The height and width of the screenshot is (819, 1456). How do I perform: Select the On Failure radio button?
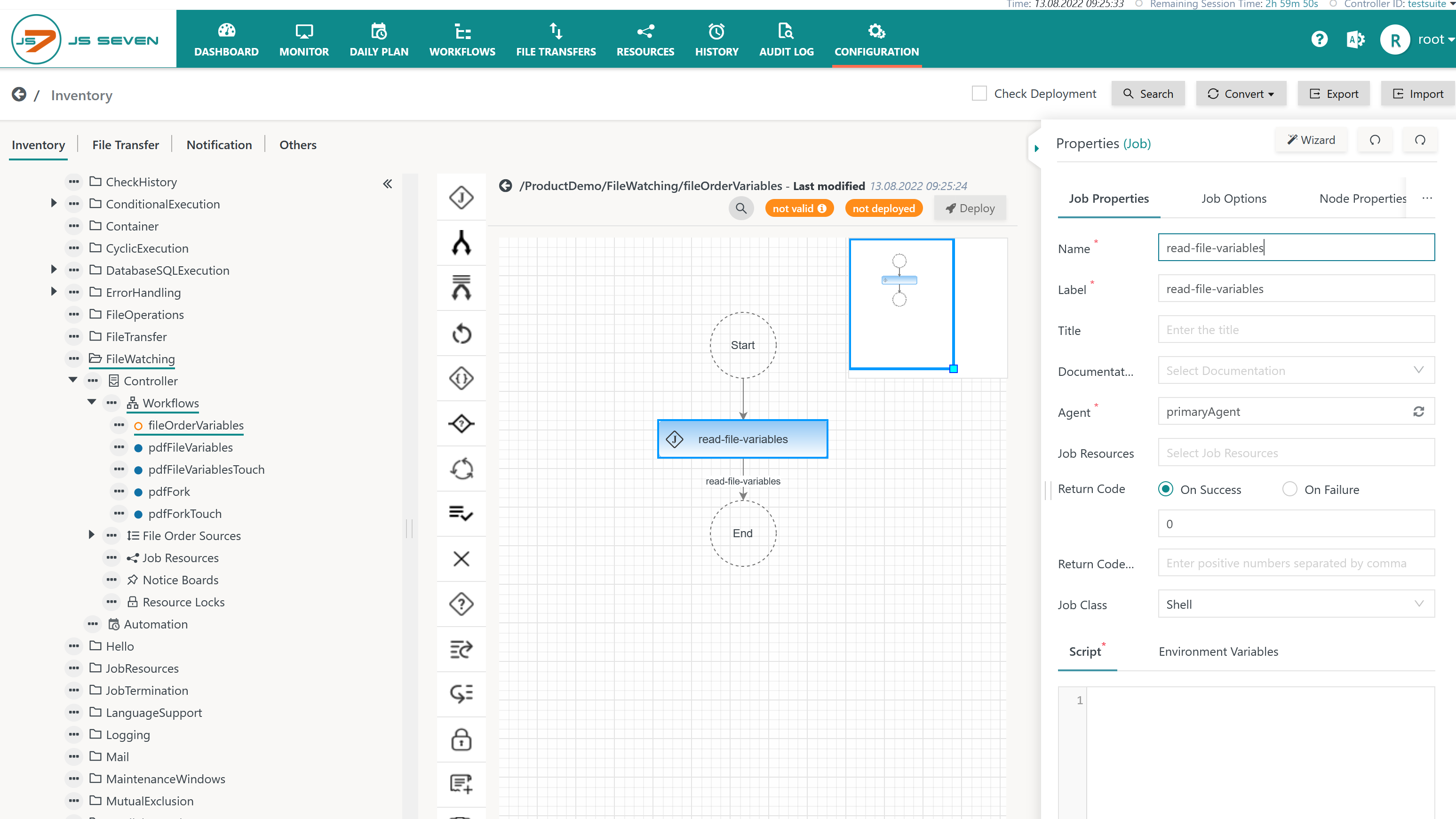[1289, 489]
